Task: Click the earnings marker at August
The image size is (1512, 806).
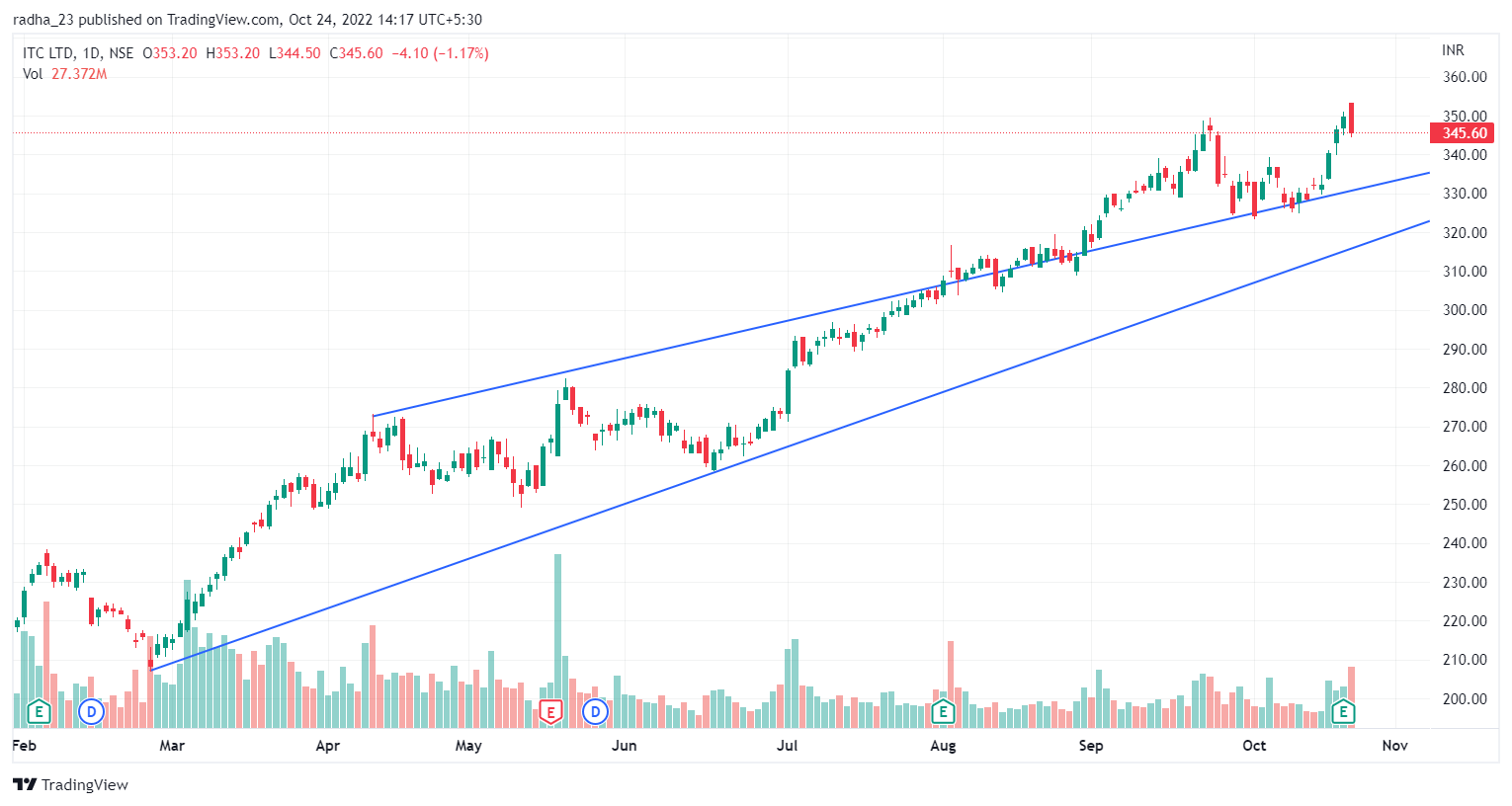Action: (x=943, y=711)
